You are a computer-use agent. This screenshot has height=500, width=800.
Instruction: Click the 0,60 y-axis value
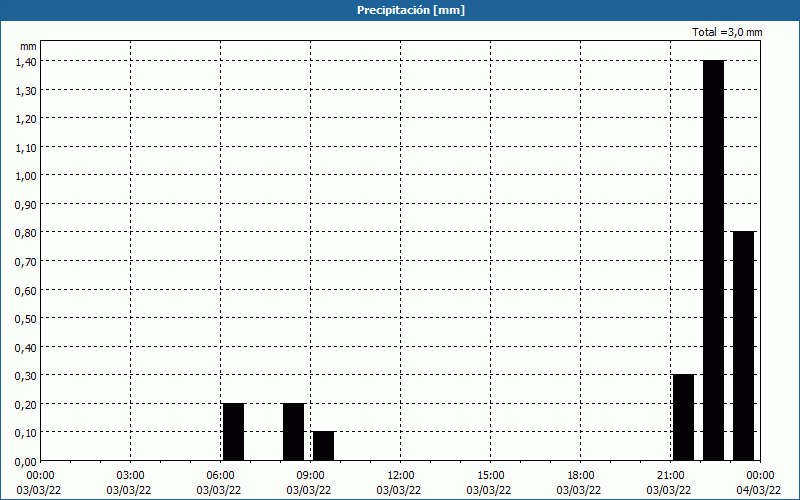pyautogui.click(x=27, y=290)
